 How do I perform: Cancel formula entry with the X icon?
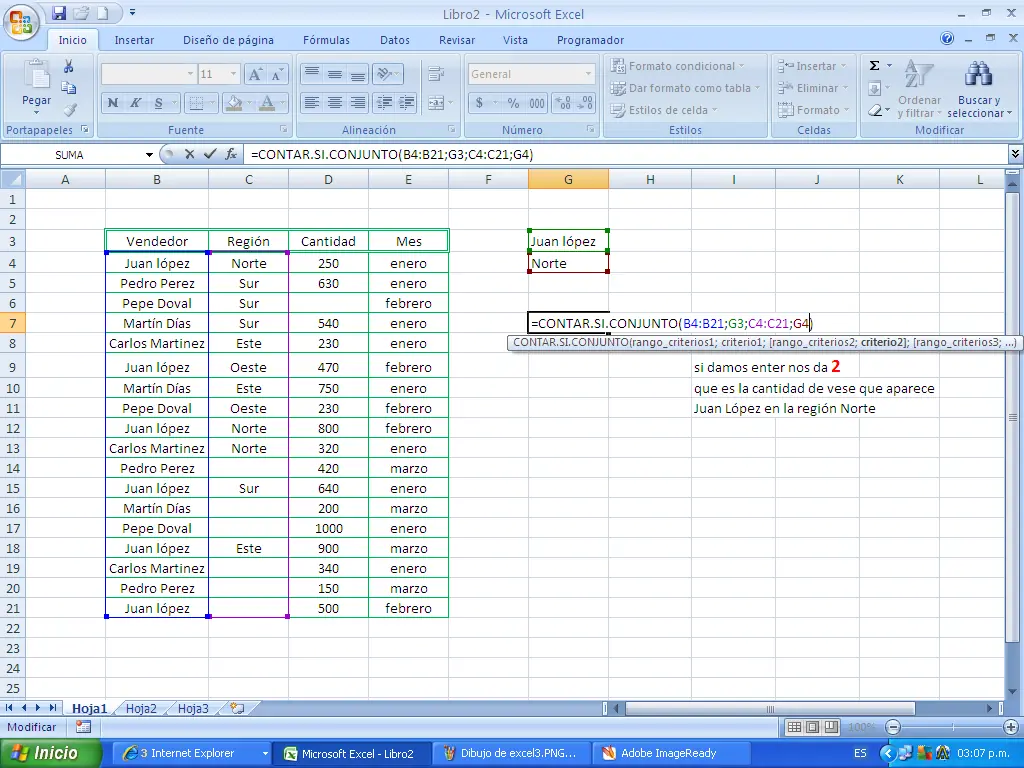[189, 155]
